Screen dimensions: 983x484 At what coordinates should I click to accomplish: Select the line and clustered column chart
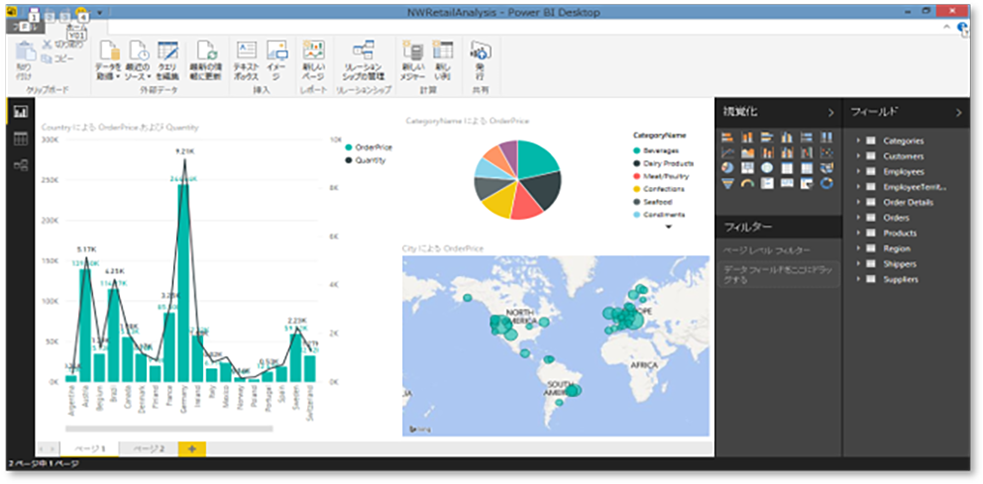pyautogui.click(x=787, y=152)
